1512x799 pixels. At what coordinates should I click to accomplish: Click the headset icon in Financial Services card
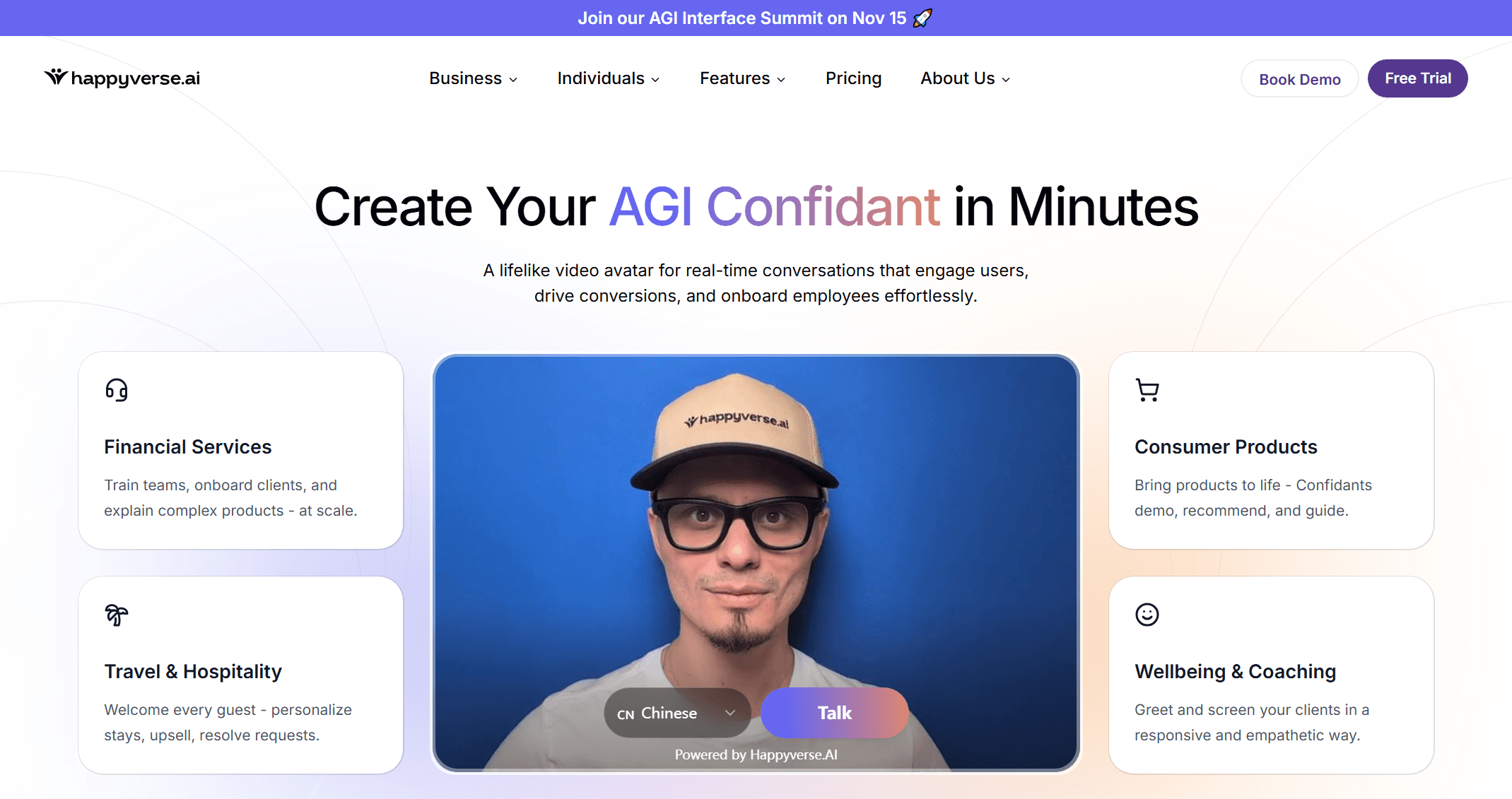(117, 390)
